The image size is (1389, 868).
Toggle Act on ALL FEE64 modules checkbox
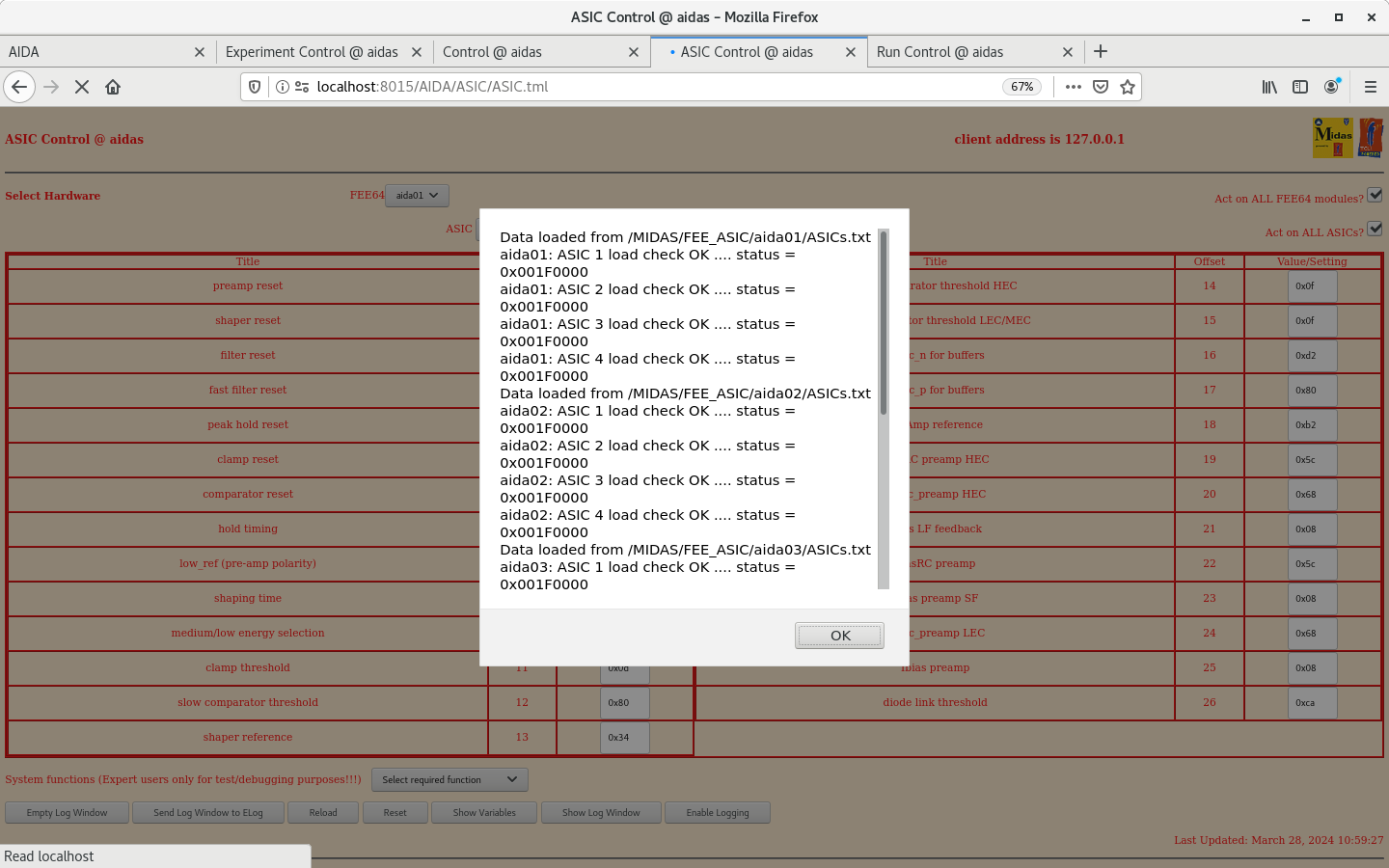click(x=1375, y=195)
